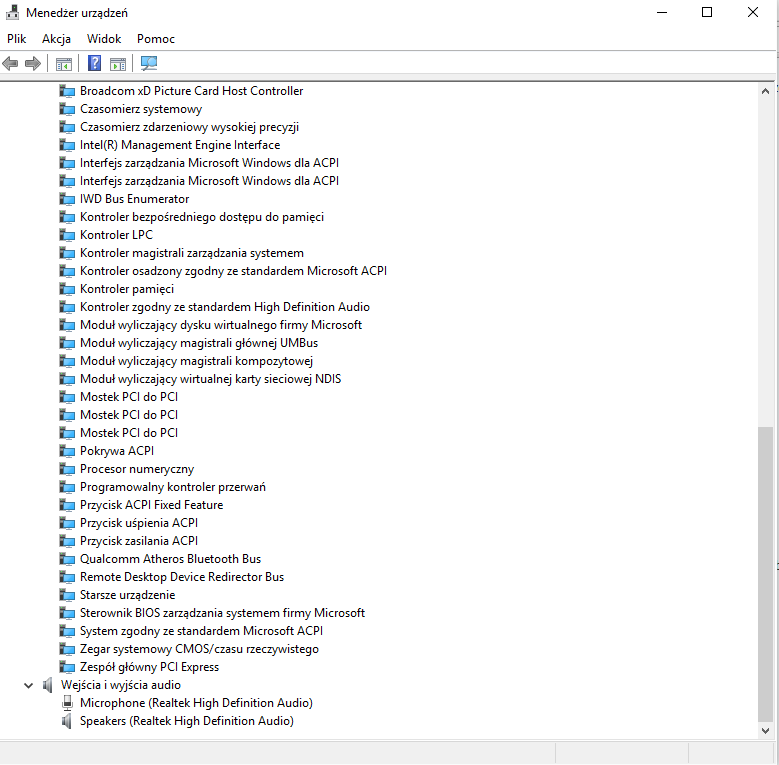Viewport: 779px width, 765px height.
Task: Click the show/hide console tree toolbar icon
Action: click(64, 64)
